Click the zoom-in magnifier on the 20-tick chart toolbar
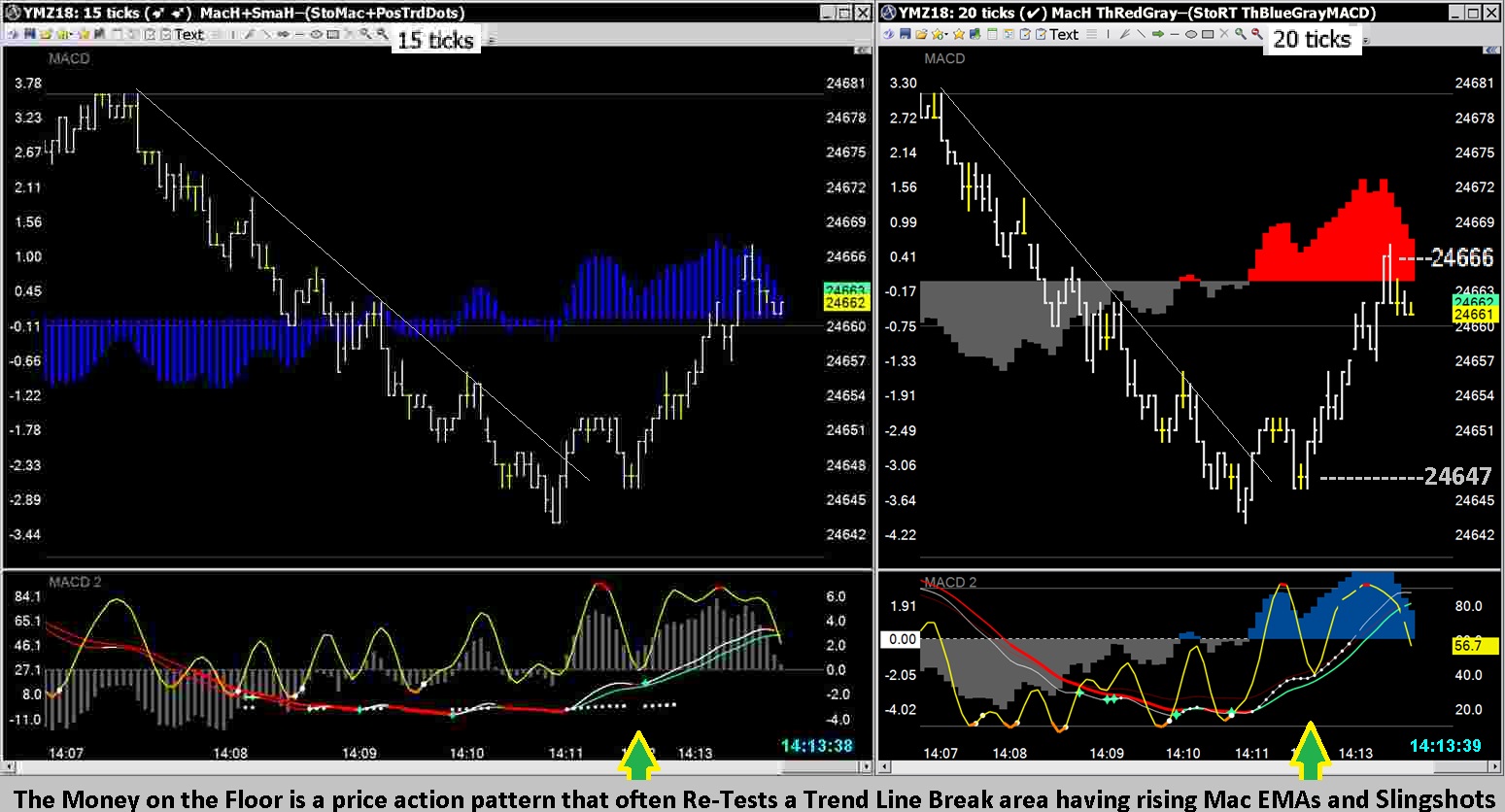The image size is (1505, 812). tap(1240, 37)
